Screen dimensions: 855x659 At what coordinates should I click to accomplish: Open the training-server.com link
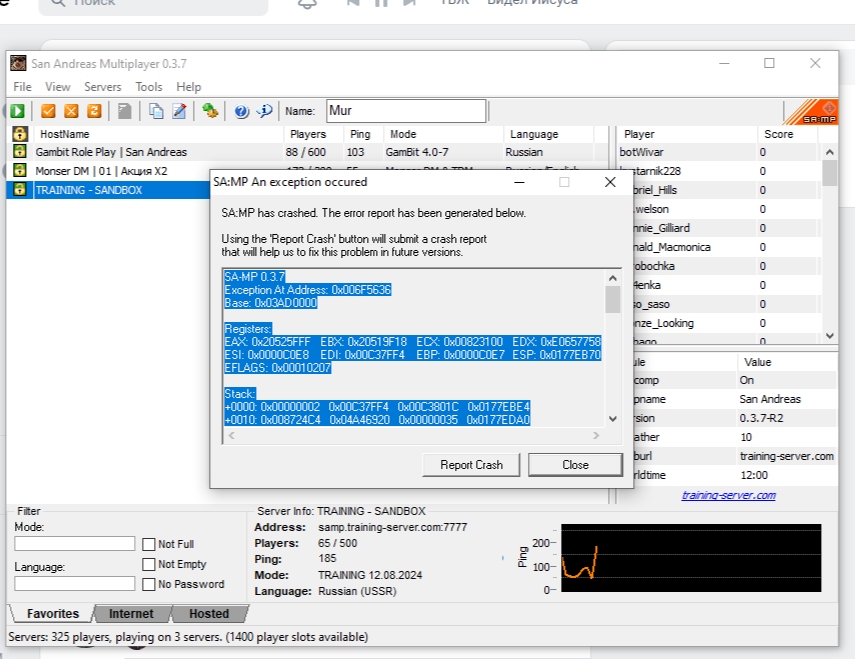pos(728,495)
